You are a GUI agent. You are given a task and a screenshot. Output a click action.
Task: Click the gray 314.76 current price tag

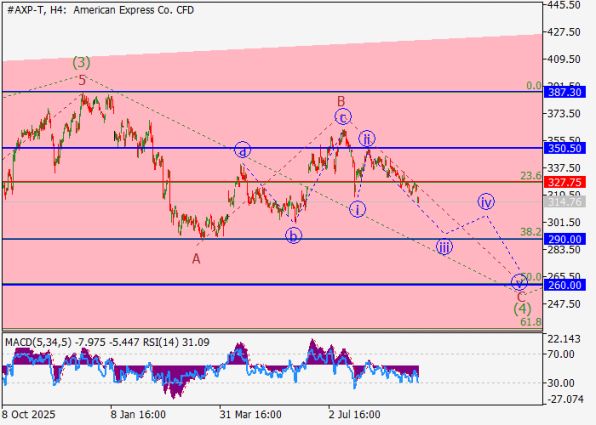pyautogui.click(x=565, y=202)
